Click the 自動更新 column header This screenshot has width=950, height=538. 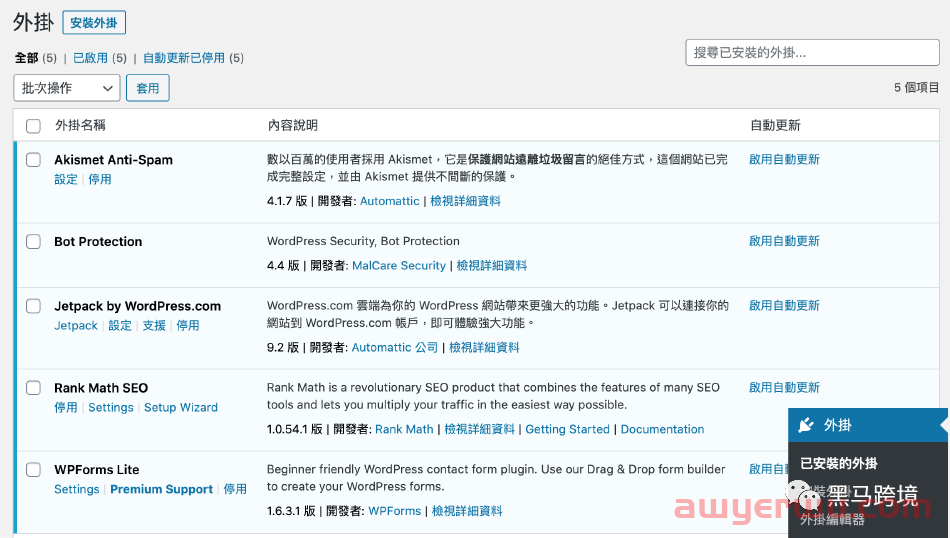775,125
